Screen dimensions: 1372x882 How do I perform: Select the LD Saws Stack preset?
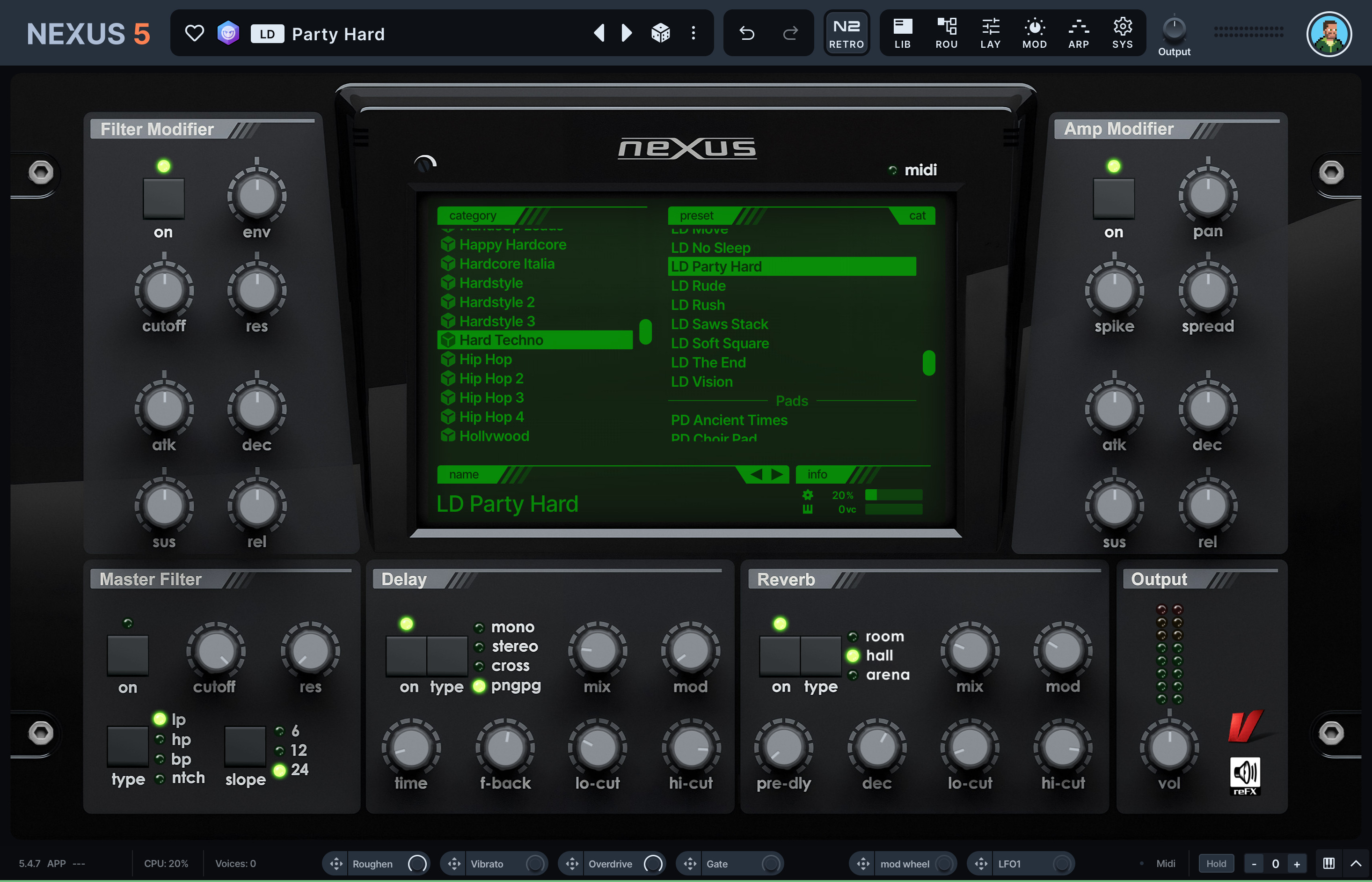pos(720,324)
